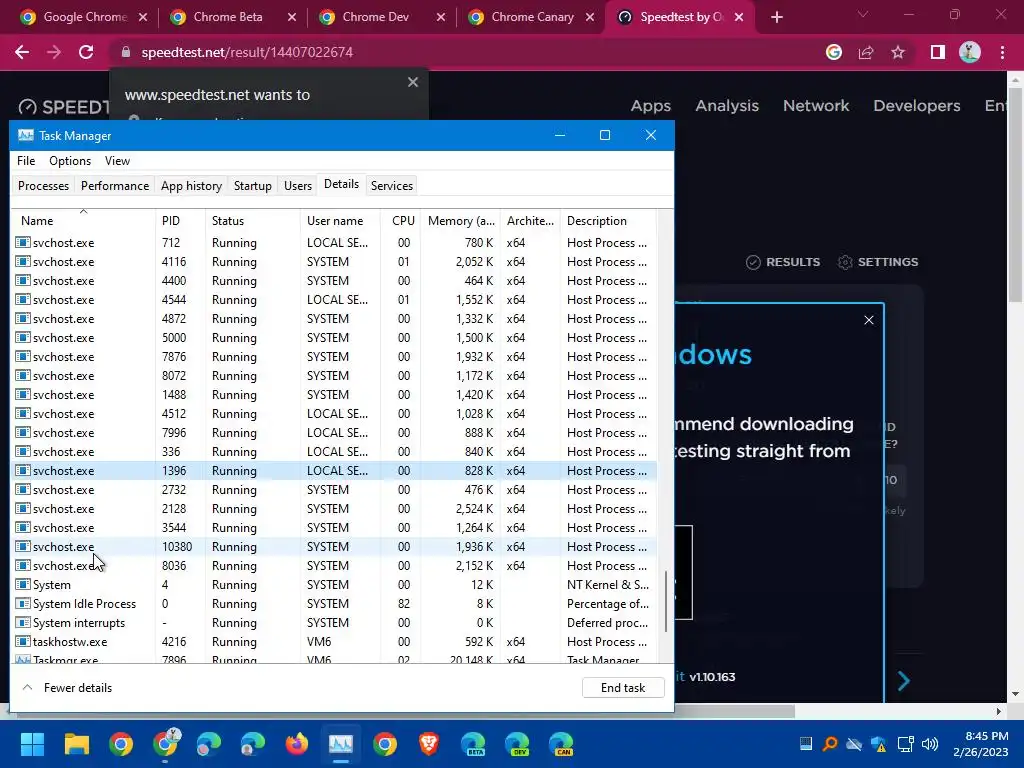Close the Speedtest Windows app promo
The height and width of the screenshot is (768, 1024).
tap(869, 320)
